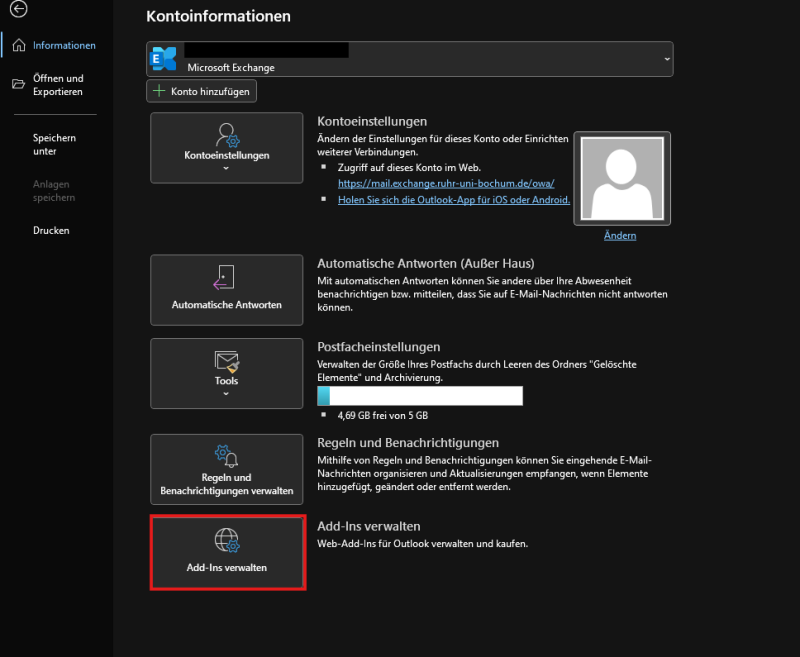This screenshot has width=800, height=657.
Task: Click the Informationen home icon
Action: coord(18,45)
